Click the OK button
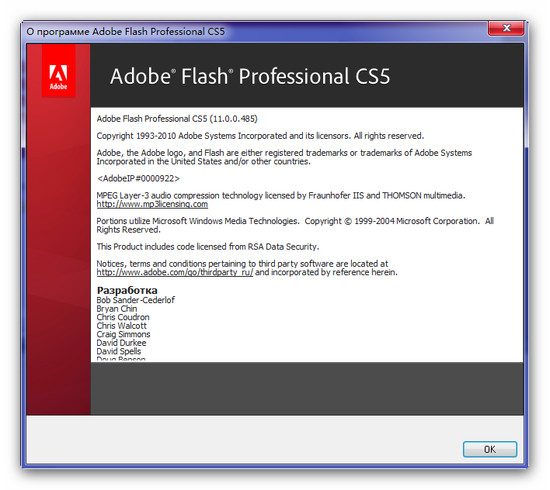The width and height of the screenshot is (550, 490). tap(490, 449)
